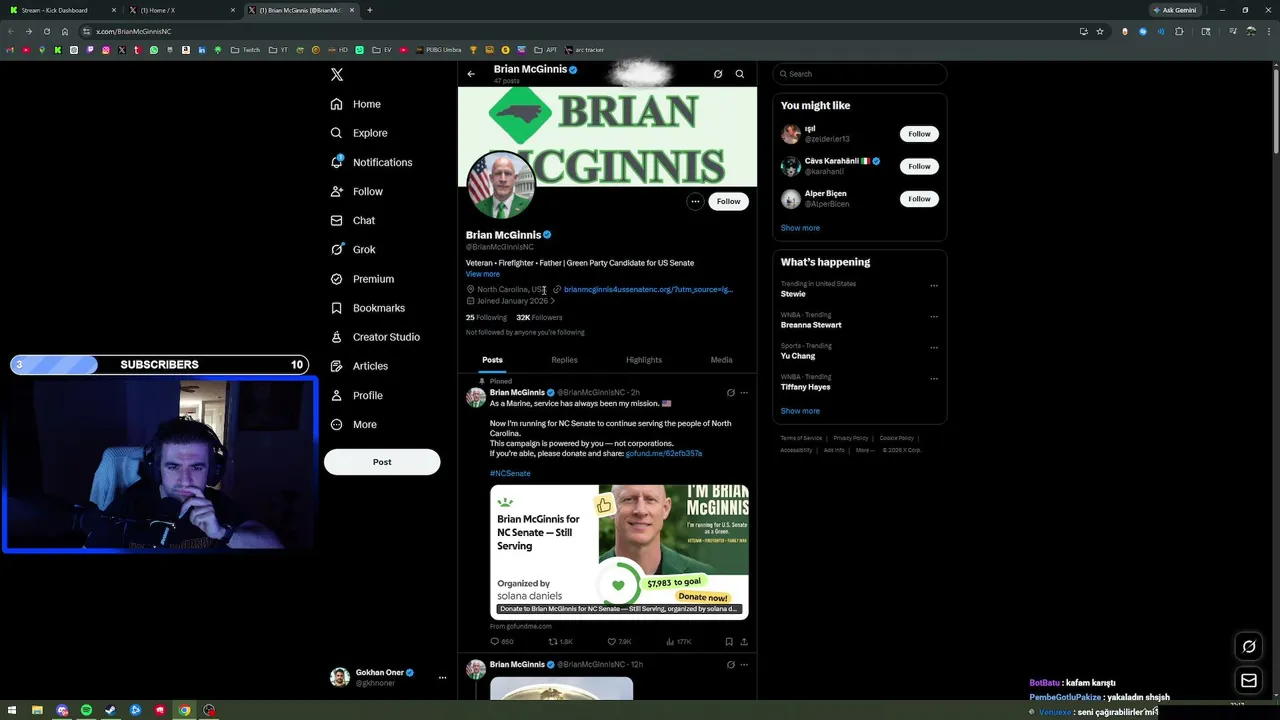Follow Brian McGinnis
The height and width of the screenshot is (720, 1280).
point(728,201)
